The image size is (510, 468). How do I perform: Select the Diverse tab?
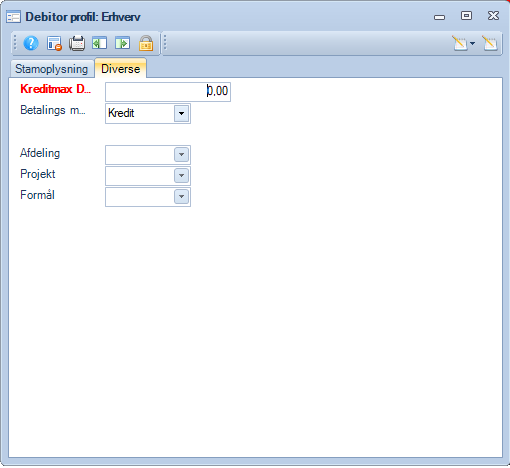tap(121, 69)
